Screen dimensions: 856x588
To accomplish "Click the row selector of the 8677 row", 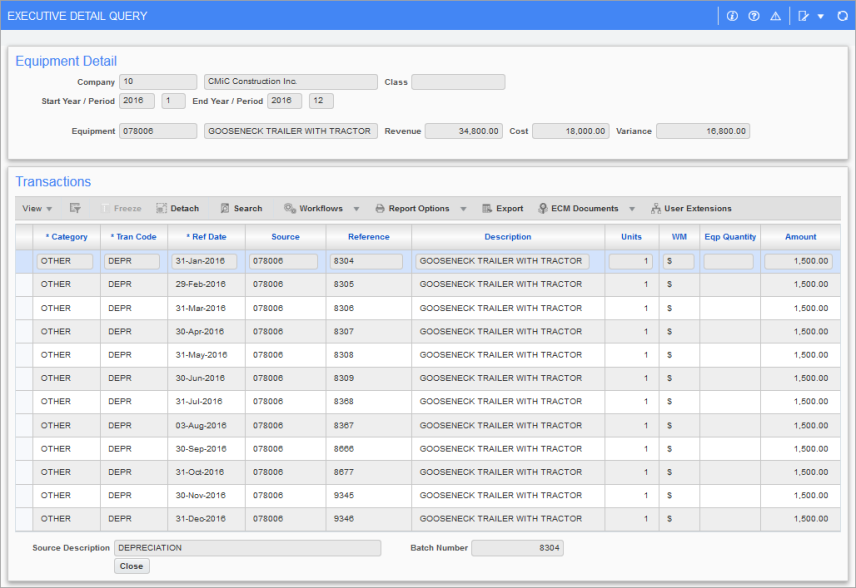I will tap(24, 472).
